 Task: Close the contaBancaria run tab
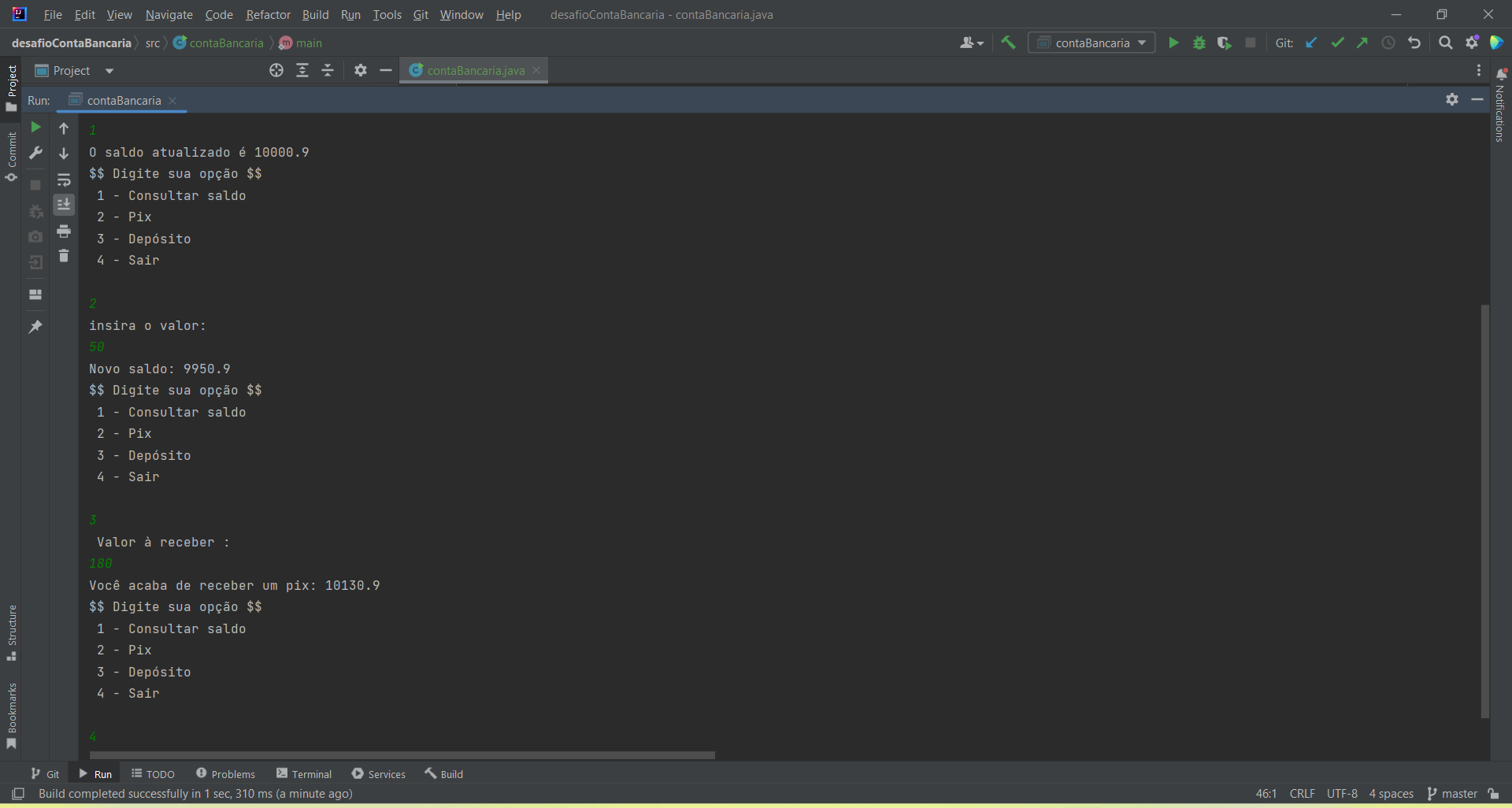tap(172, 101)
